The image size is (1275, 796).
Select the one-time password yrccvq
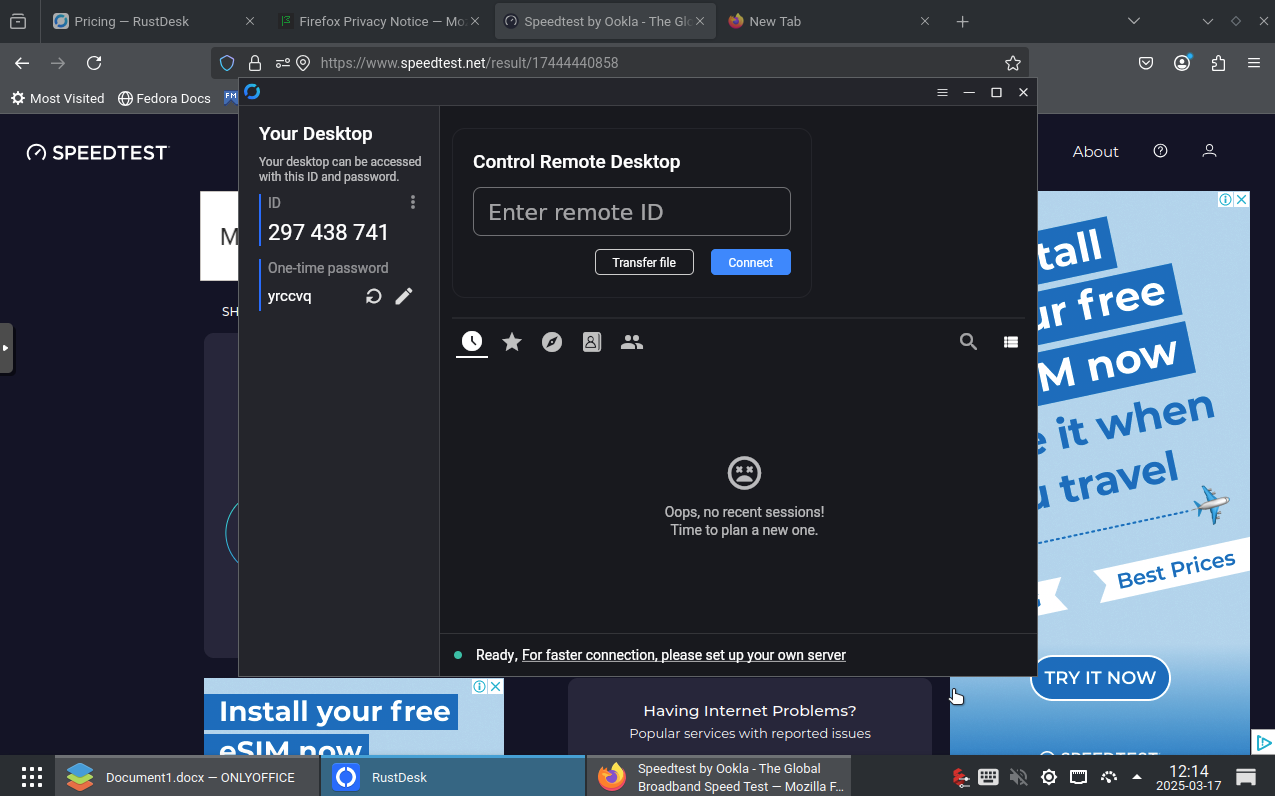pos(290,296)
